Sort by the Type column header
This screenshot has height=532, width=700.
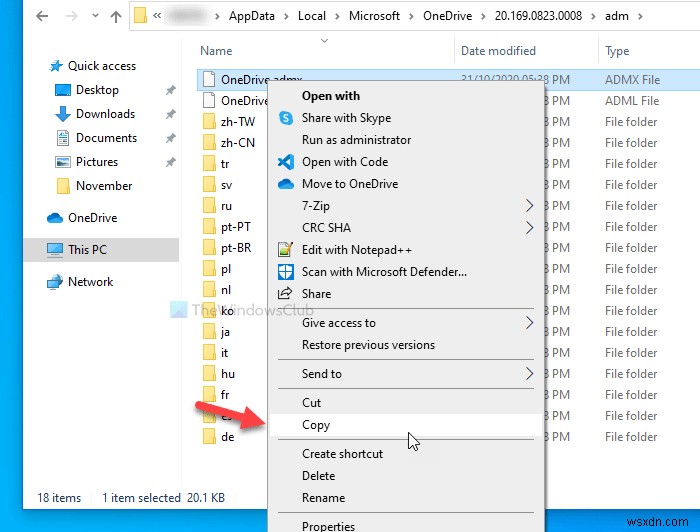coord(617,51)
